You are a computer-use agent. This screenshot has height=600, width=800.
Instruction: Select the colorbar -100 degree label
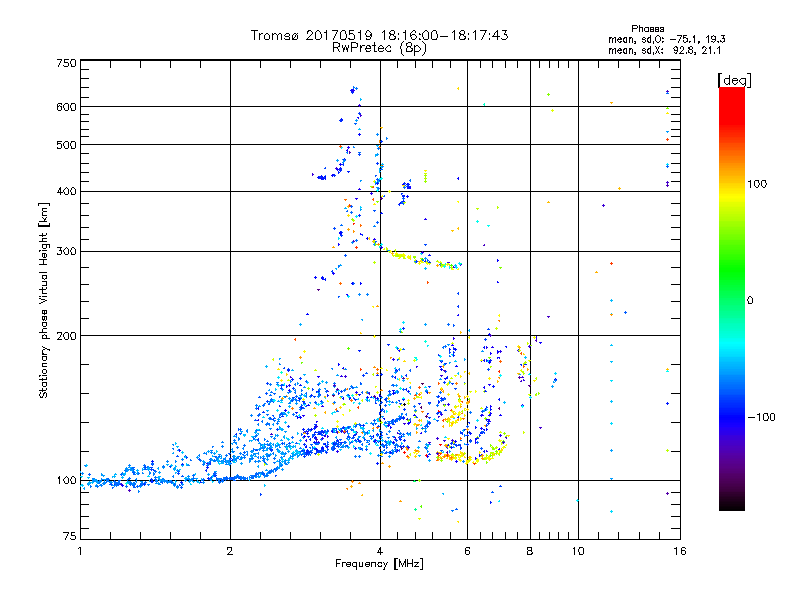(x=761, y=417)
